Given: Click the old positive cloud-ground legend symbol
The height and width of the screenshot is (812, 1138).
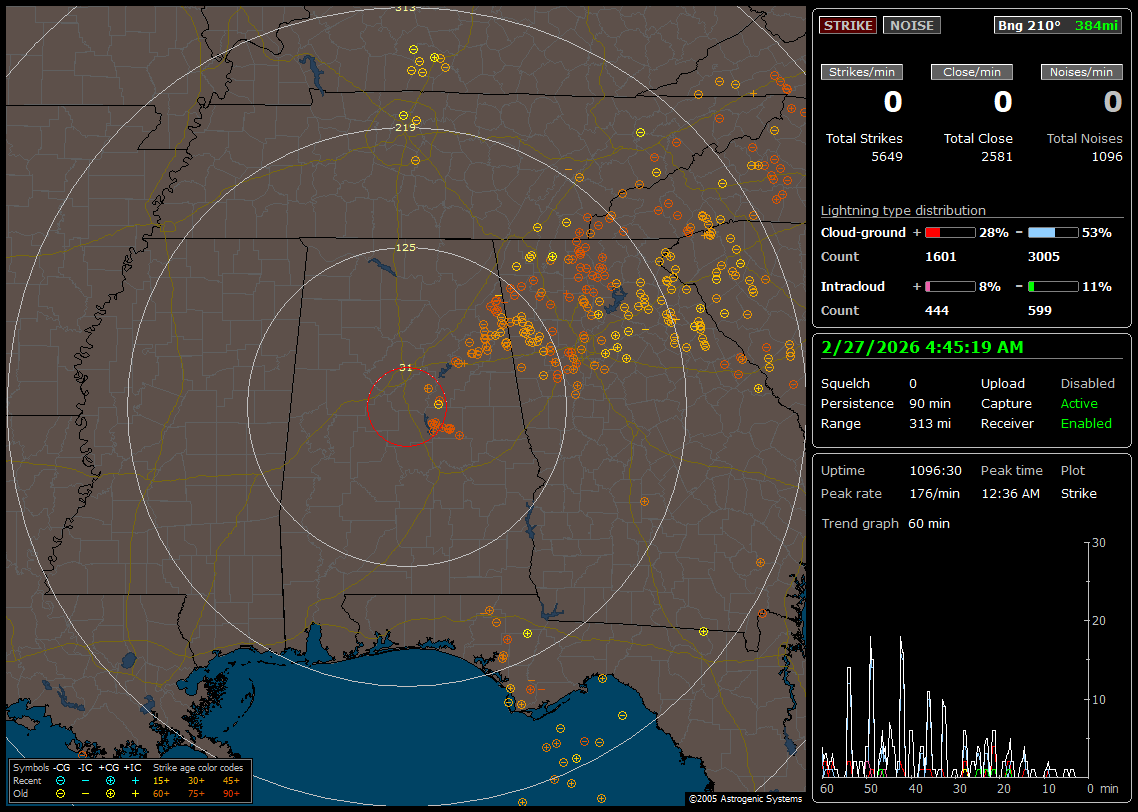Looking at the screenshot, I should (x=110, y=793).
